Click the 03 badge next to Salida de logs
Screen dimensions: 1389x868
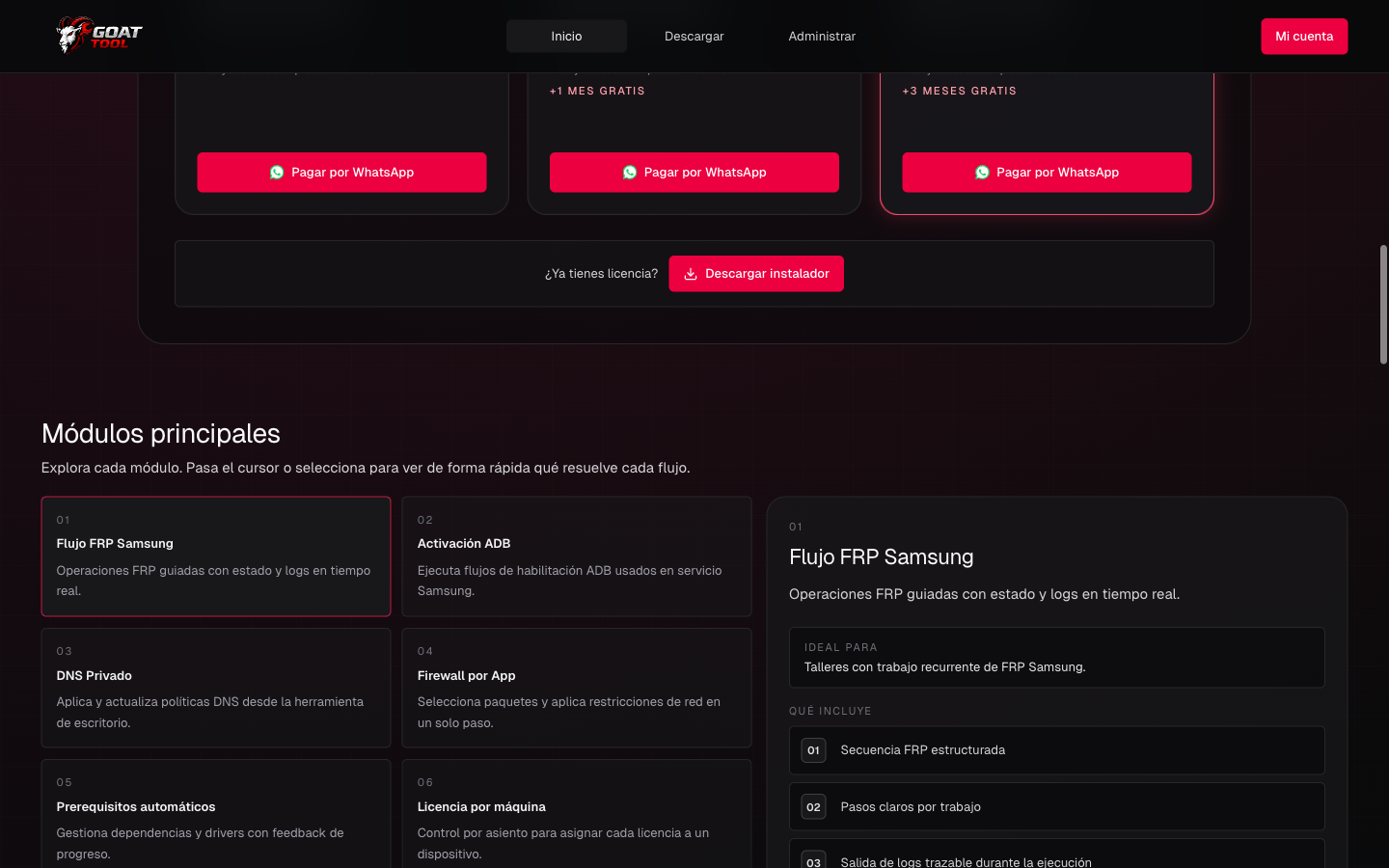813,861
